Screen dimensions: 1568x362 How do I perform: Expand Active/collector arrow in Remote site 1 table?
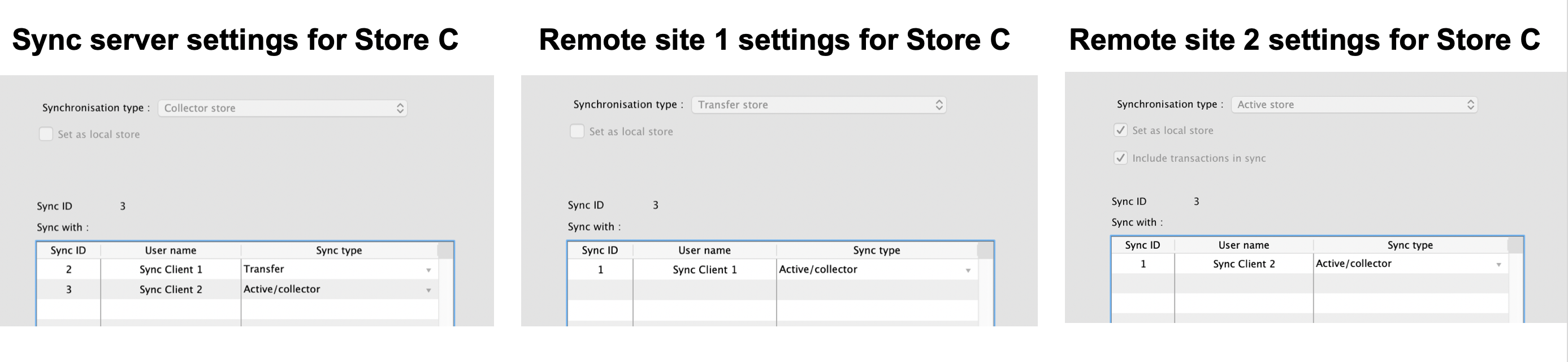click(968, 270)
